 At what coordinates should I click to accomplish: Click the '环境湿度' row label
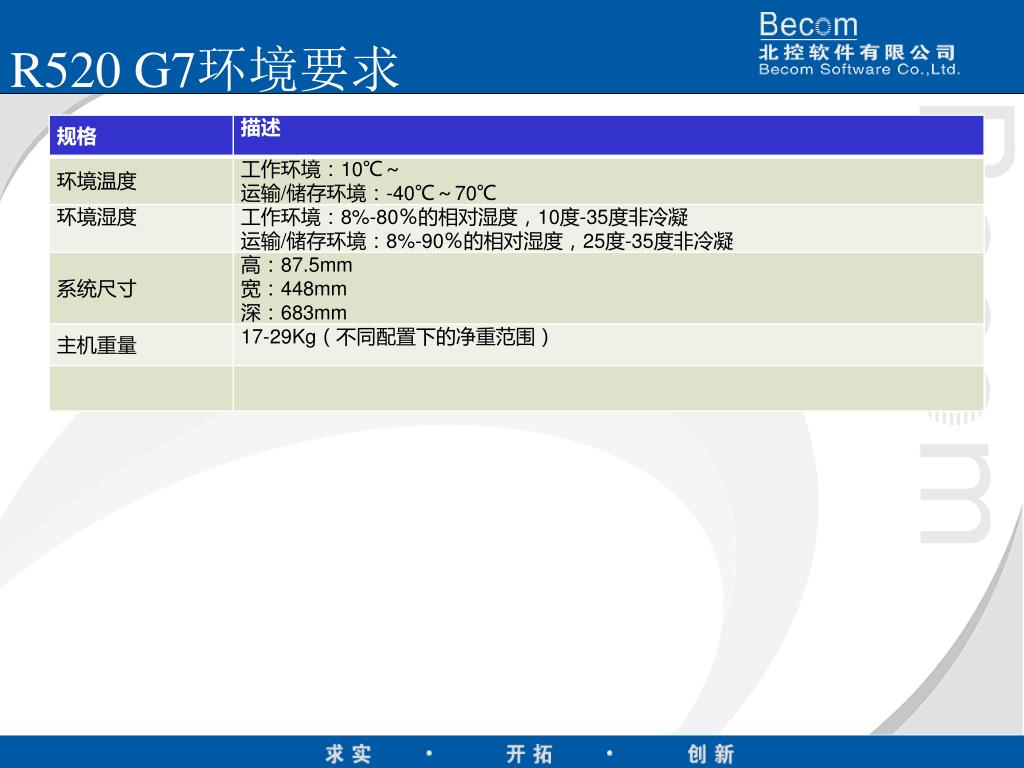(x=97, y=217)
